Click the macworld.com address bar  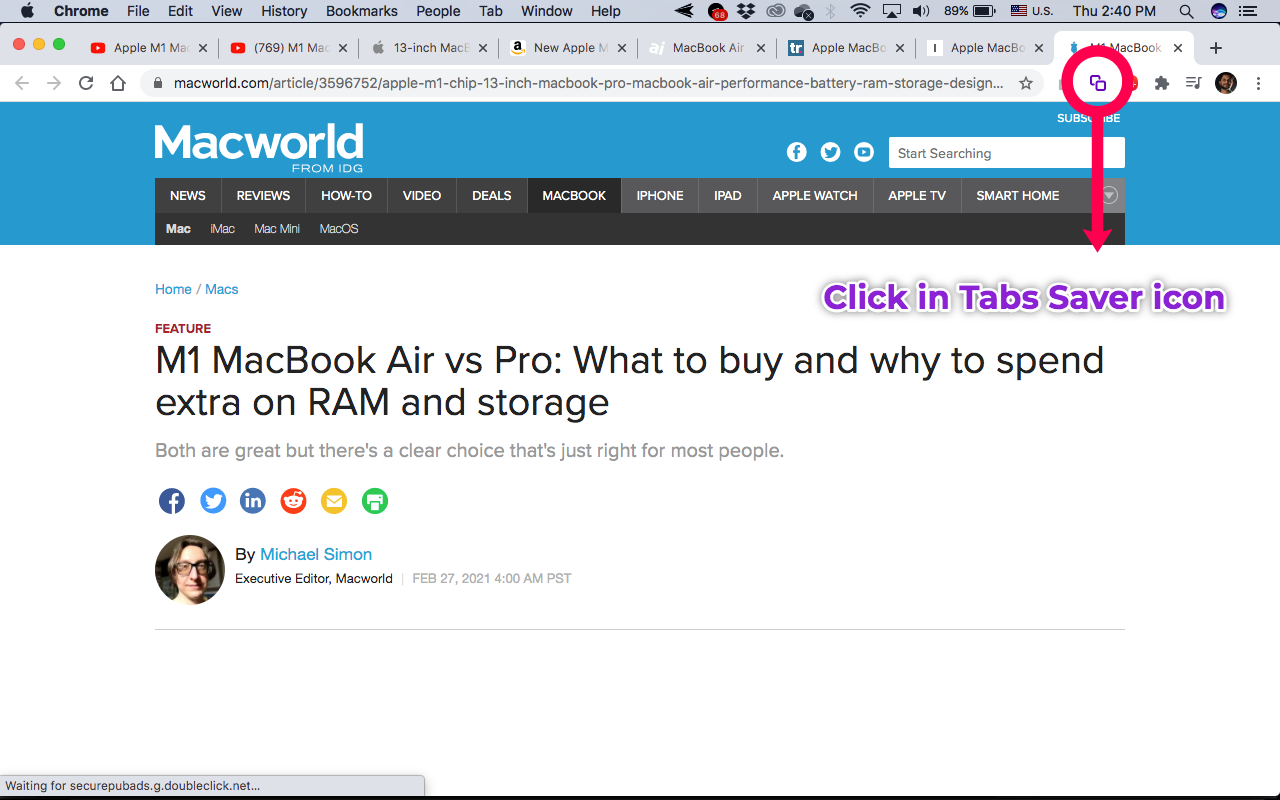point(588,83)
